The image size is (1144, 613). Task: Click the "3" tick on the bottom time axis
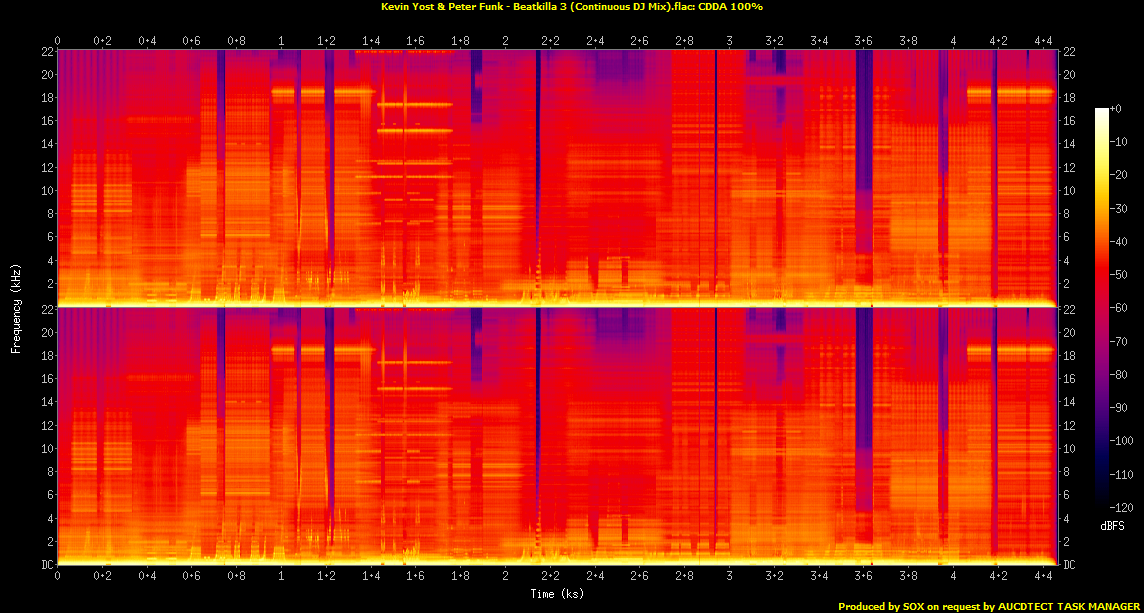pyautogui.click(x=729, y=577)
